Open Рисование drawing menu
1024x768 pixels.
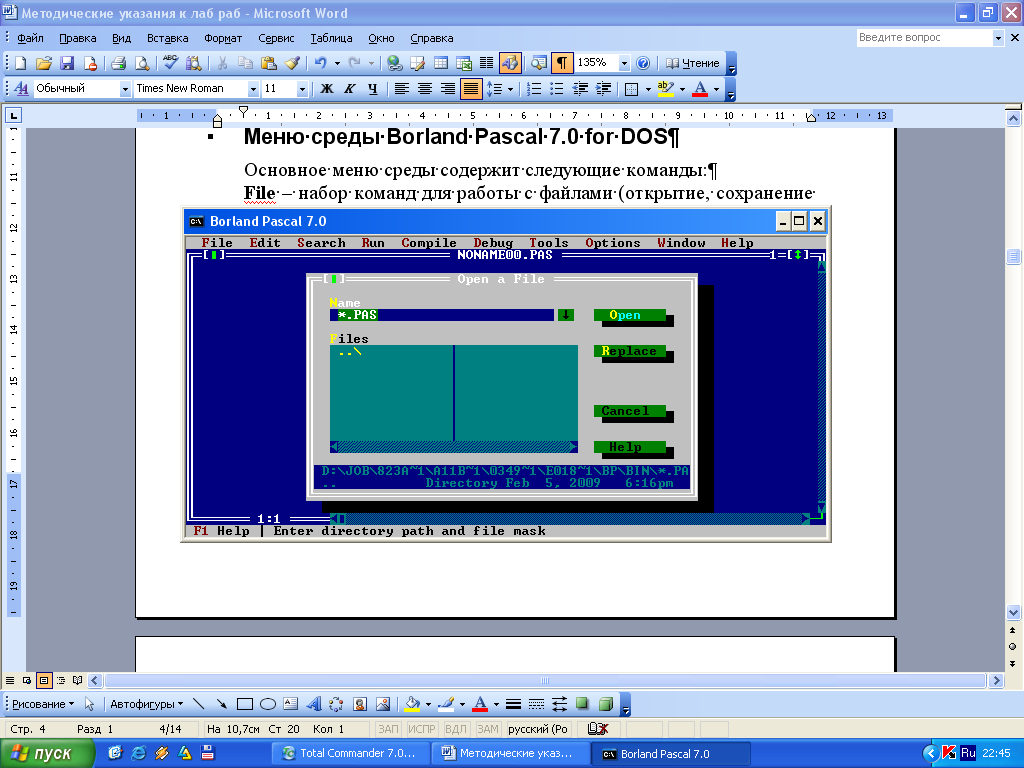click(x=43, y=704)
